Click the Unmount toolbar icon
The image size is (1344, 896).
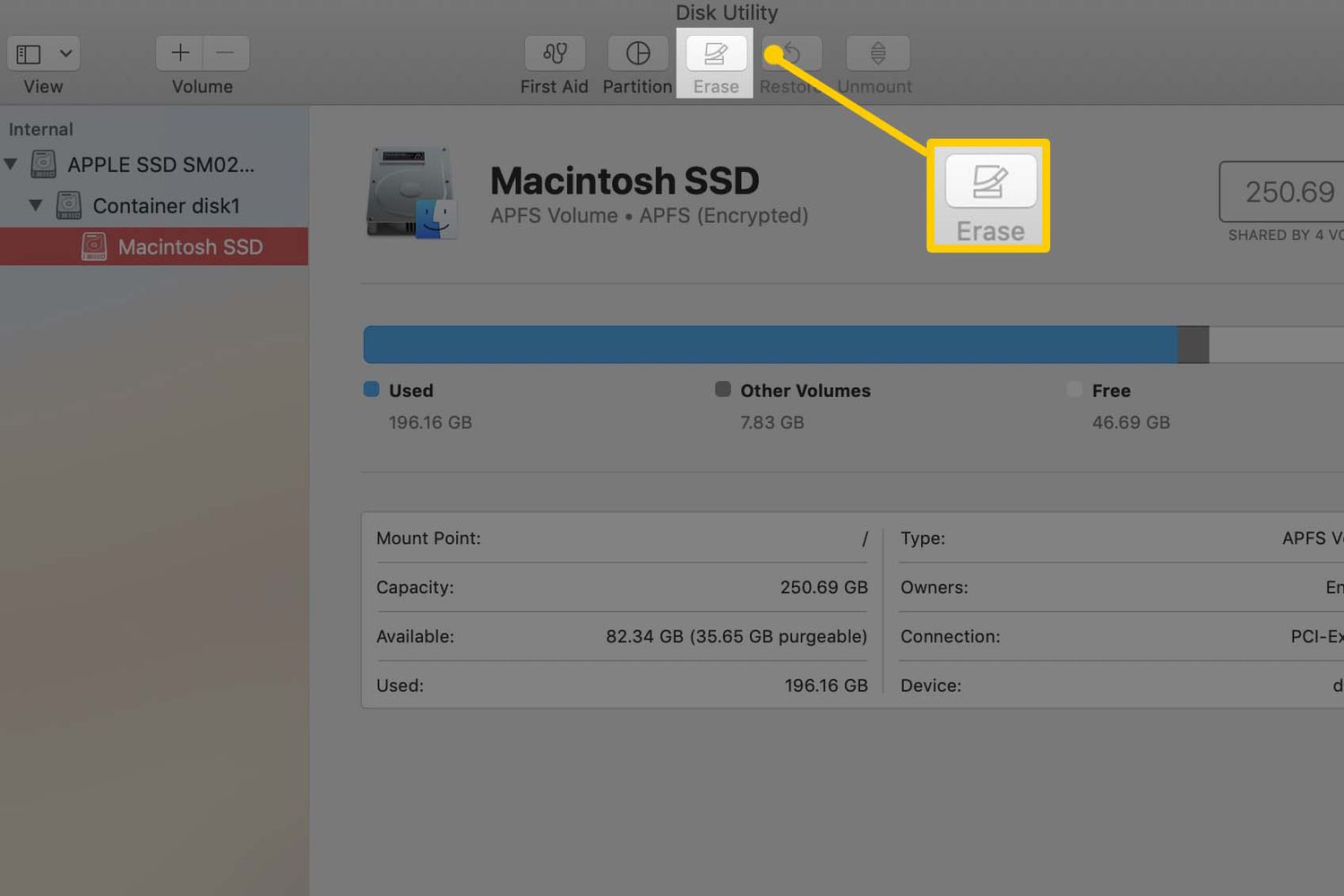(x=877, y=54)
